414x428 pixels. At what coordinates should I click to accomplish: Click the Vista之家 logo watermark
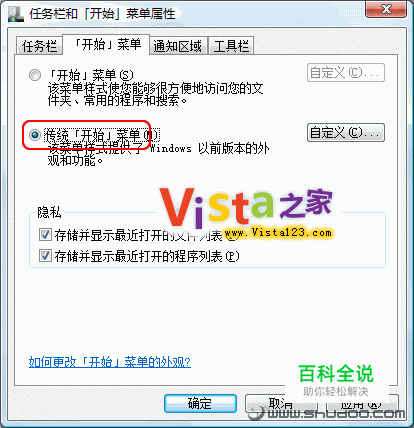point(246,210)
